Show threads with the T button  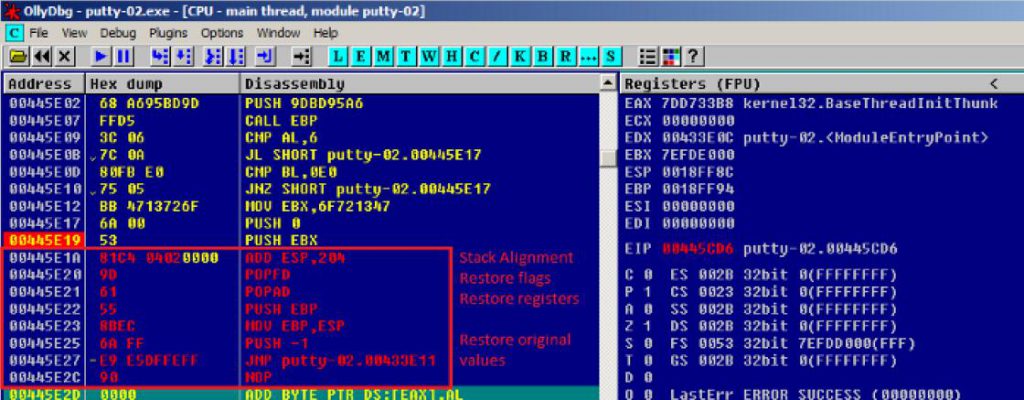406,57
